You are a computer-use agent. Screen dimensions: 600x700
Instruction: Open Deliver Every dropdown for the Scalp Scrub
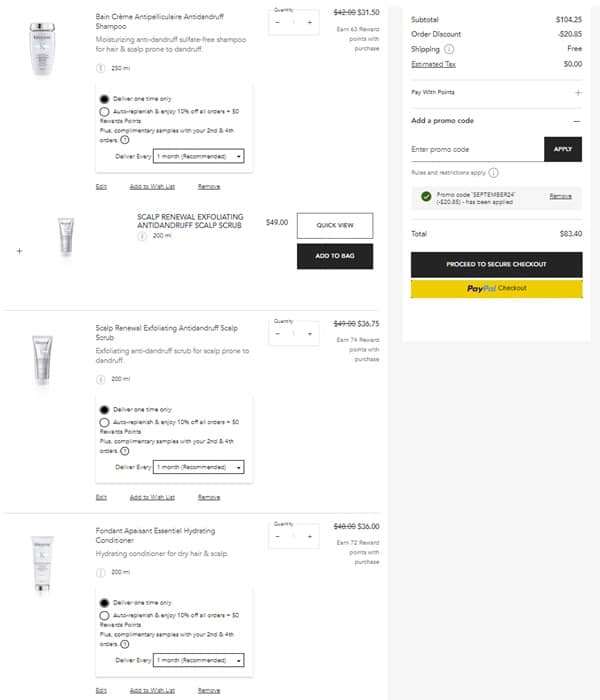coord(199,467)
